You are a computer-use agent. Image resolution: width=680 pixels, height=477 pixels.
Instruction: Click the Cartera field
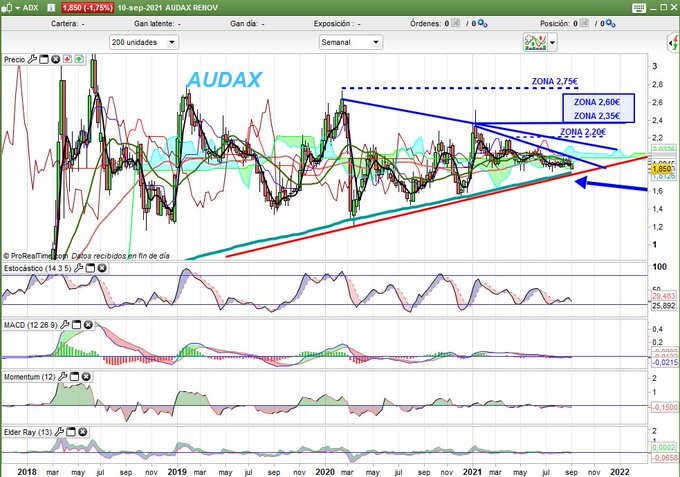tap(68, 24)
